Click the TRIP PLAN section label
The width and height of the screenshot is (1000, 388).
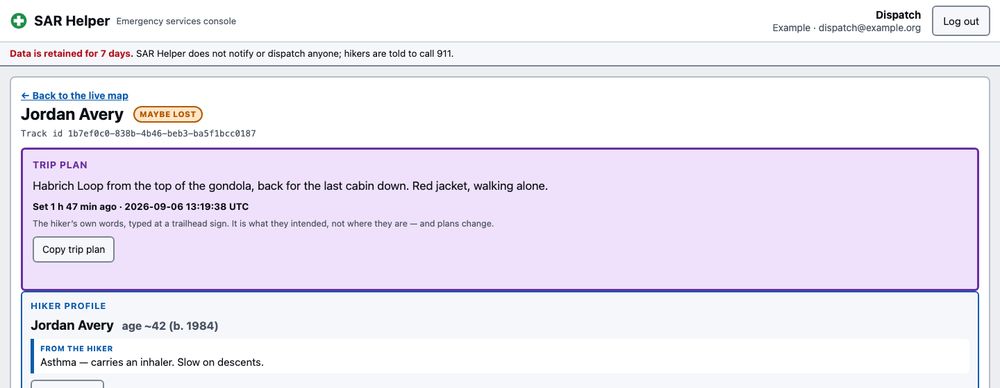[61, 165]
